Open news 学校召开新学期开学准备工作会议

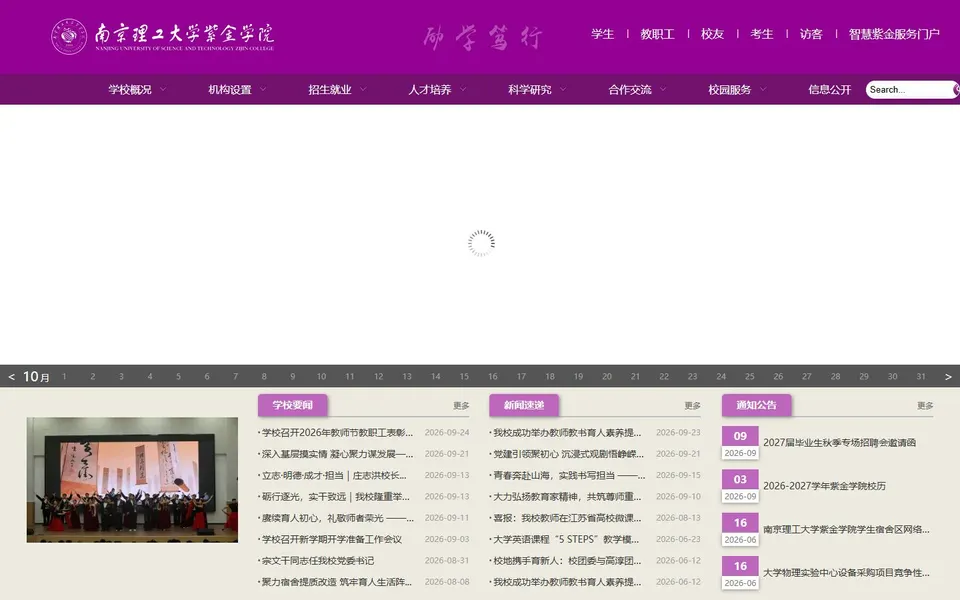[x=332, y=539]
